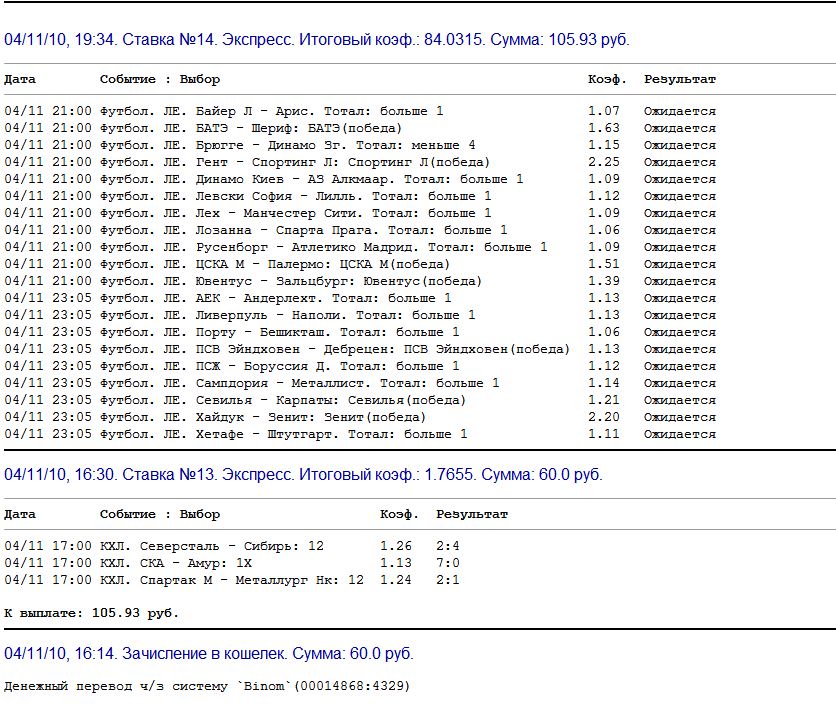This screenshot has width=836, height=714.
Task: Click the 2:1 result score
Action: (448, 580)
